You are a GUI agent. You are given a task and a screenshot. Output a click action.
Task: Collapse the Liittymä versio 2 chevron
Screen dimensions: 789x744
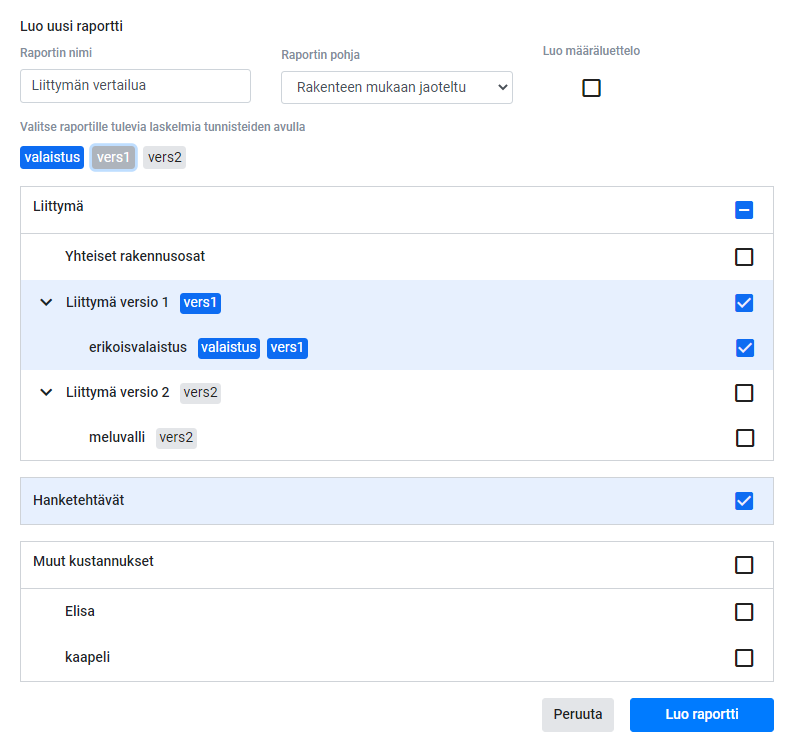46,392
